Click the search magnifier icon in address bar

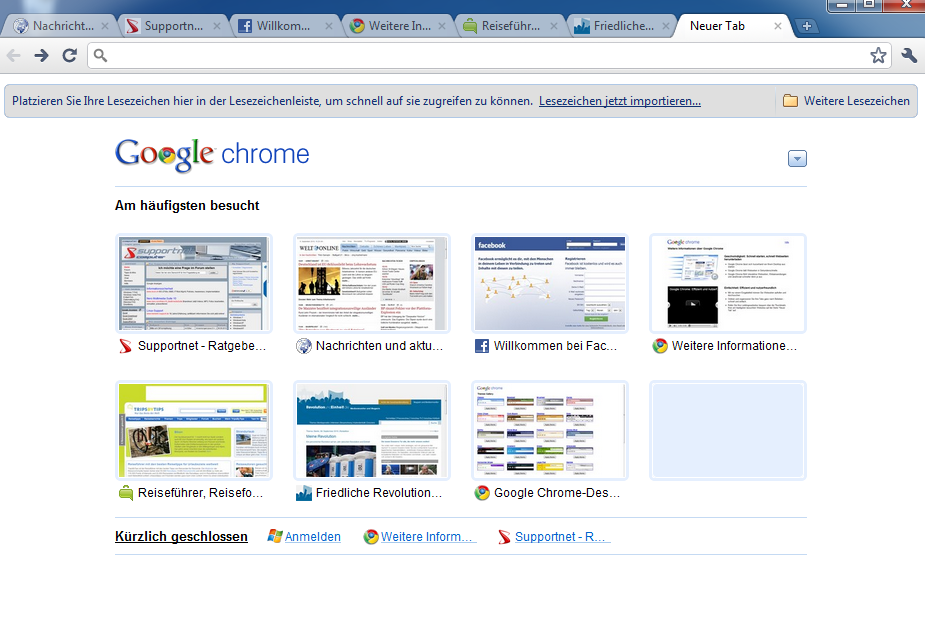(100, 55)
